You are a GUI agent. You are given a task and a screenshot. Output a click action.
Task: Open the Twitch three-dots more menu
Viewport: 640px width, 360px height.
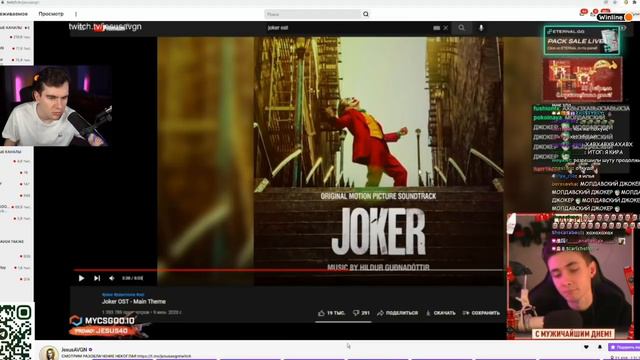point(76,14)
